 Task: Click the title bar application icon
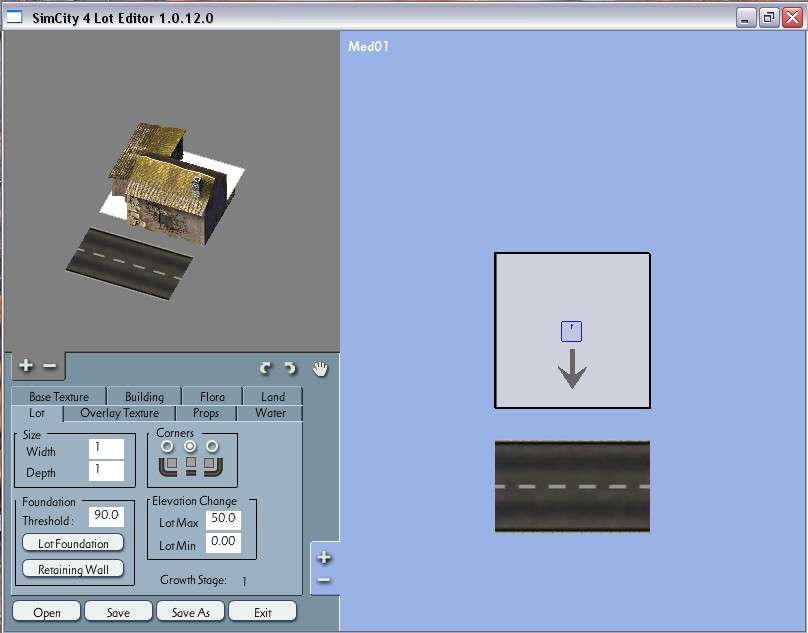(14, 18)
